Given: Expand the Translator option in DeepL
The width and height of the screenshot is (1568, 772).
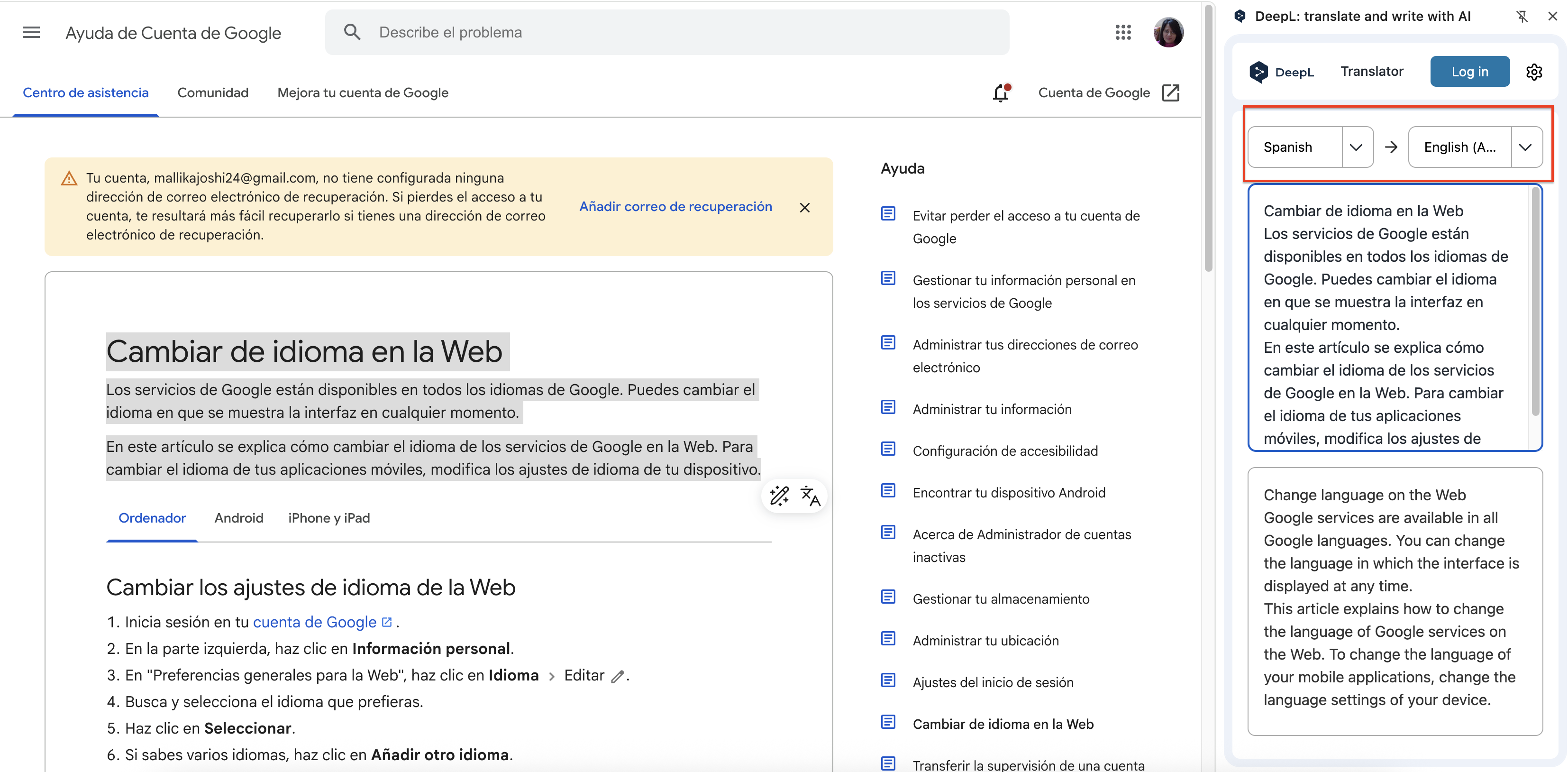Looking at the screenshot, I should [x=1371, y=71].
